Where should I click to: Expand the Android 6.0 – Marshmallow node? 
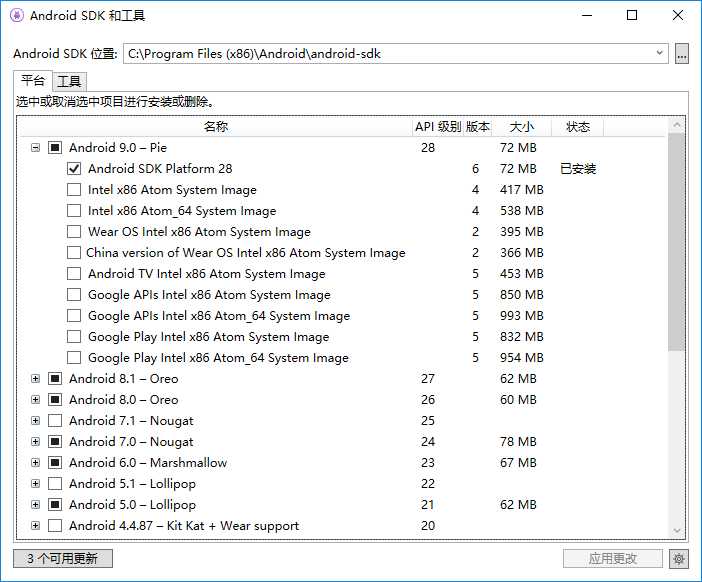(35, 462)
